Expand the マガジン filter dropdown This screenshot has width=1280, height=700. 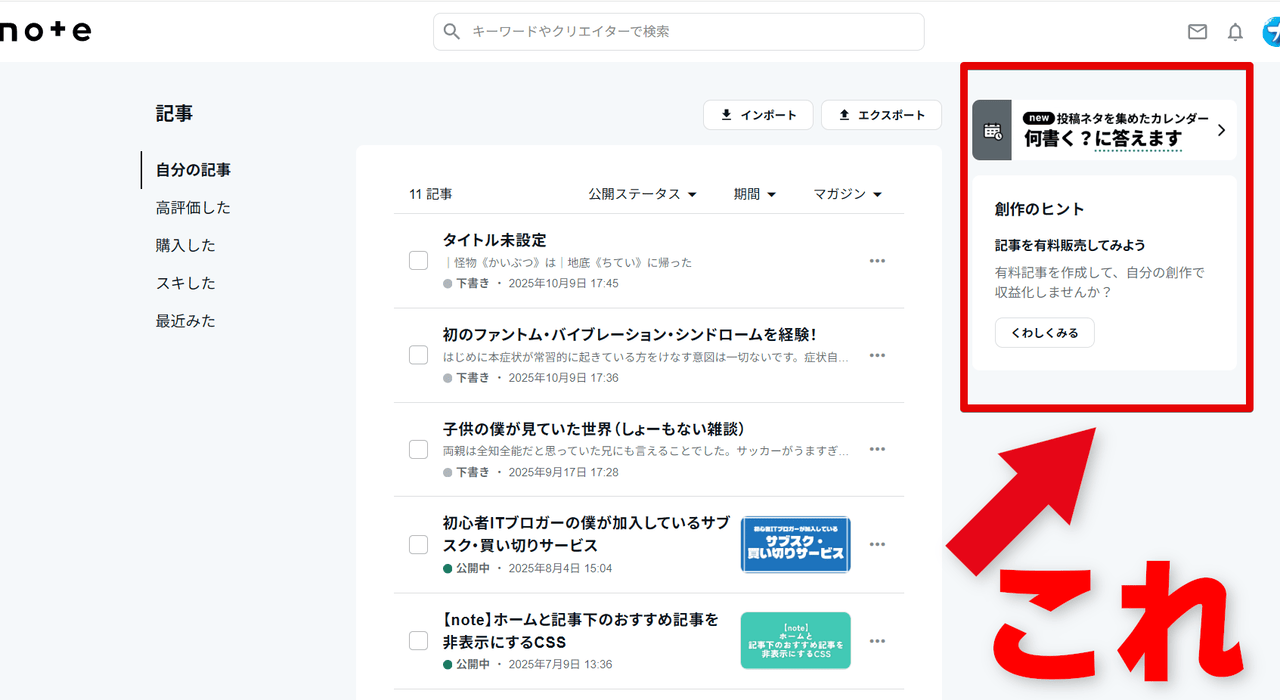click(847, 194)
